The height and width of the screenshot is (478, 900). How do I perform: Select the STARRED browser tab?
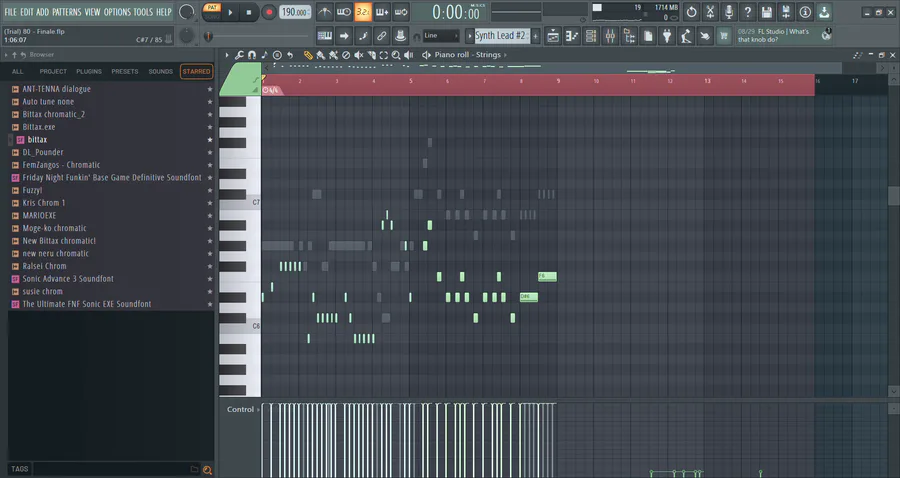pyautogui.click(x=196, y=72)
